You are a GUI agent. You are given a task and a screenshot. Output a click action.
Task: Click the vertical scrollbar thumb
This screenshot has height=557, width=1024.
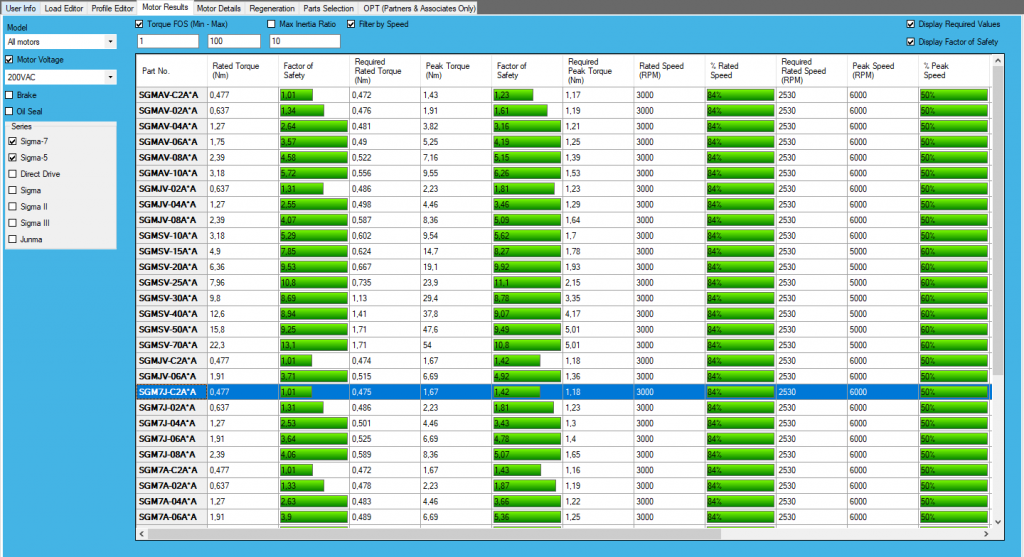tap(997, 220)
